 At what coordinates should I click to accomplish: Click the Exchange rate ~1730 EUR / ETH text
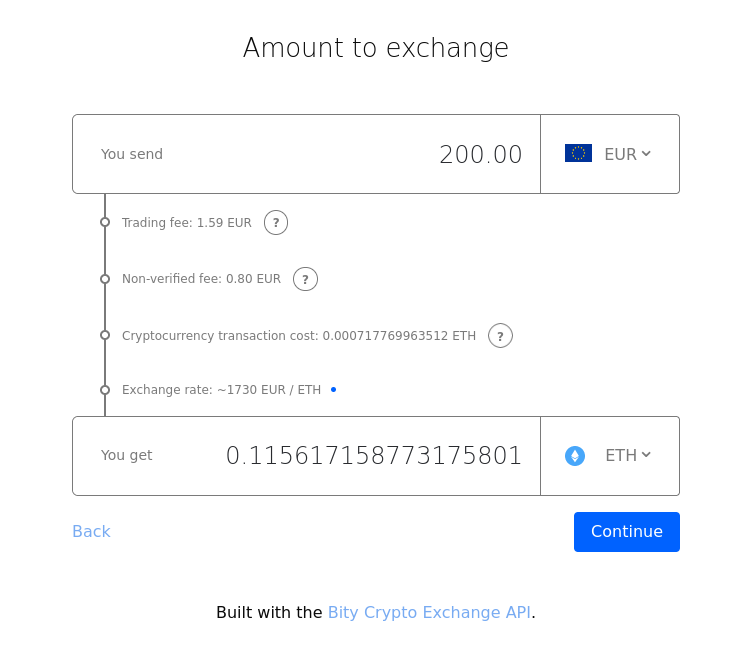point(222,390)
